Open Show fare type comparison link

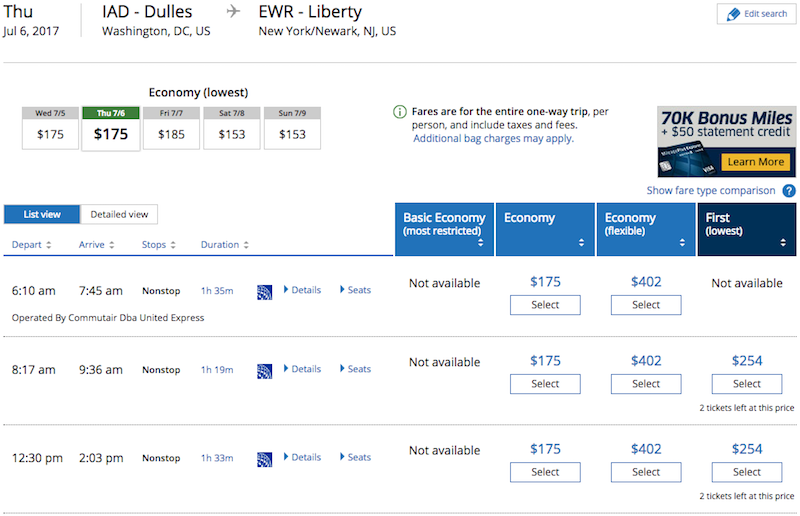711,191
